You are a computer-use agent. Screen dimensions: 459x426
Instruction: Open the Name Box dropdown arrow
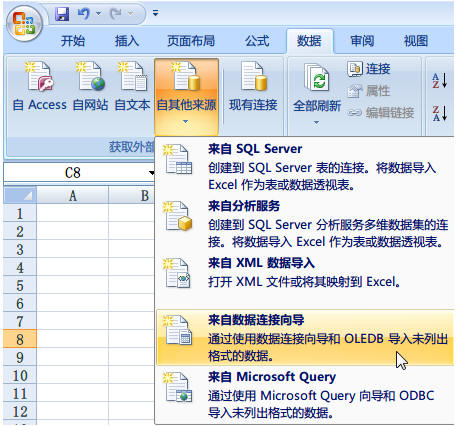click(152, 173)
